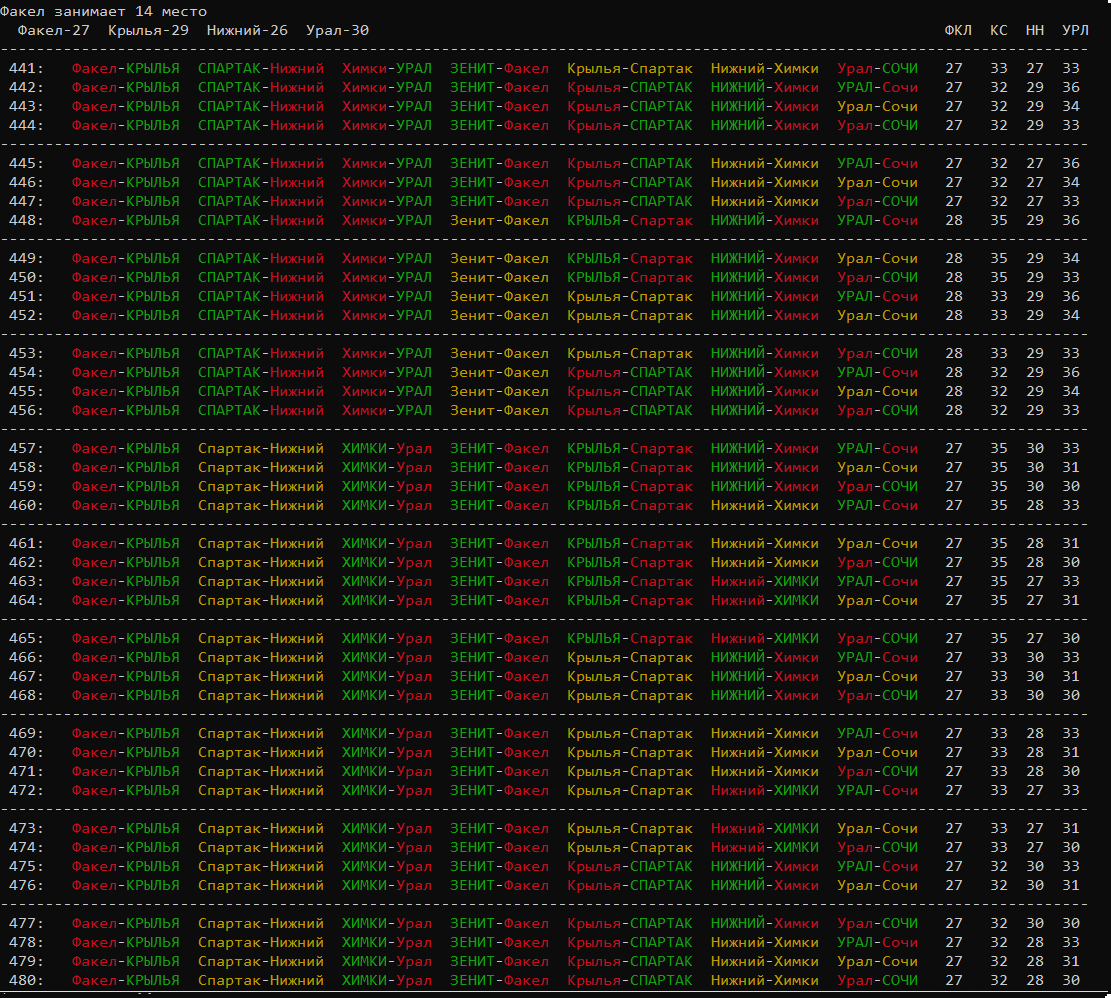The height and width of the screenshot is (998, 1111).
Task: Click ФКЛ value "27" in row 462
Action: (954, 562)
